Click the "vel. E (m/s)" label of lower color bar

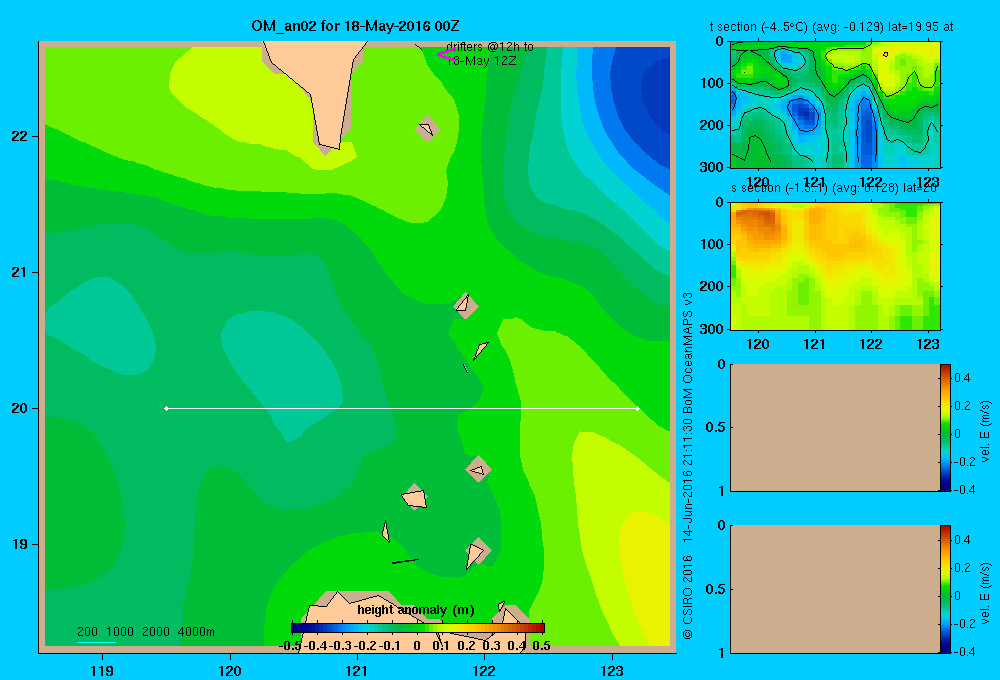pos(986,593)
